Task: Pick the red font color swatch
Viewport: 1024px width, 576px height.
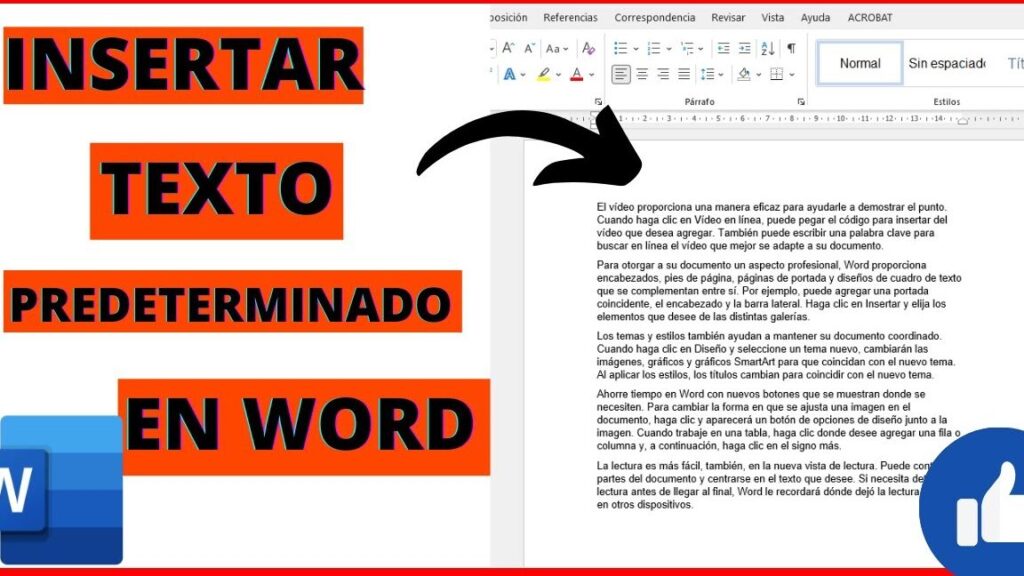Action: [576, 74]
